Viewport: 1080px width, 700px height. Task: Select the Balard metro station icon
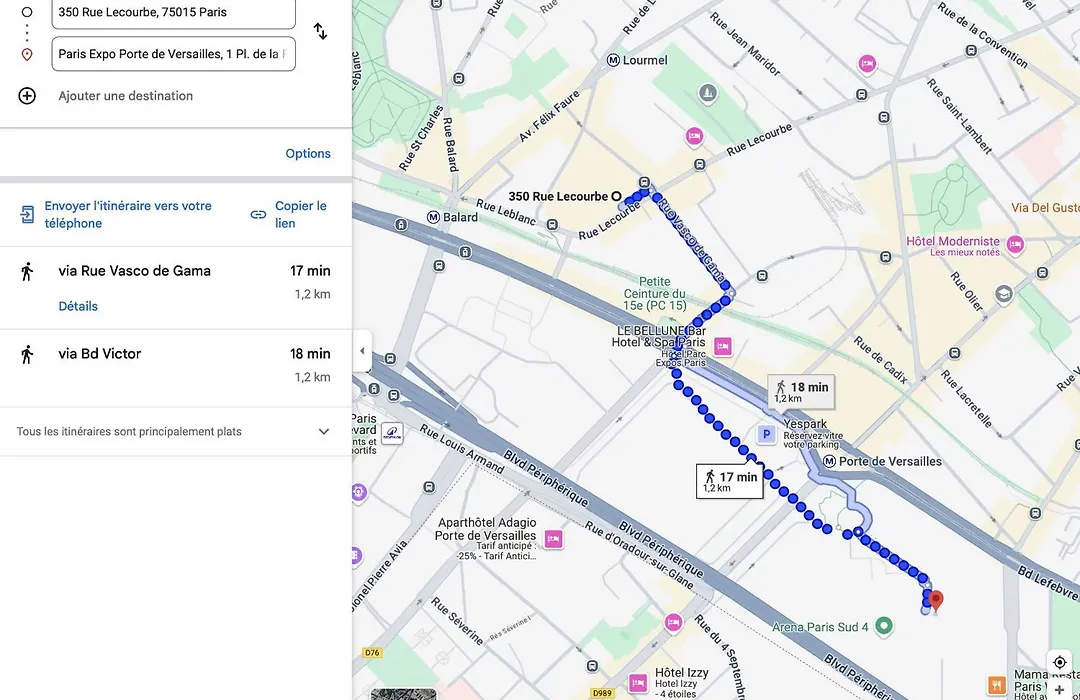[x=433, y=217]
